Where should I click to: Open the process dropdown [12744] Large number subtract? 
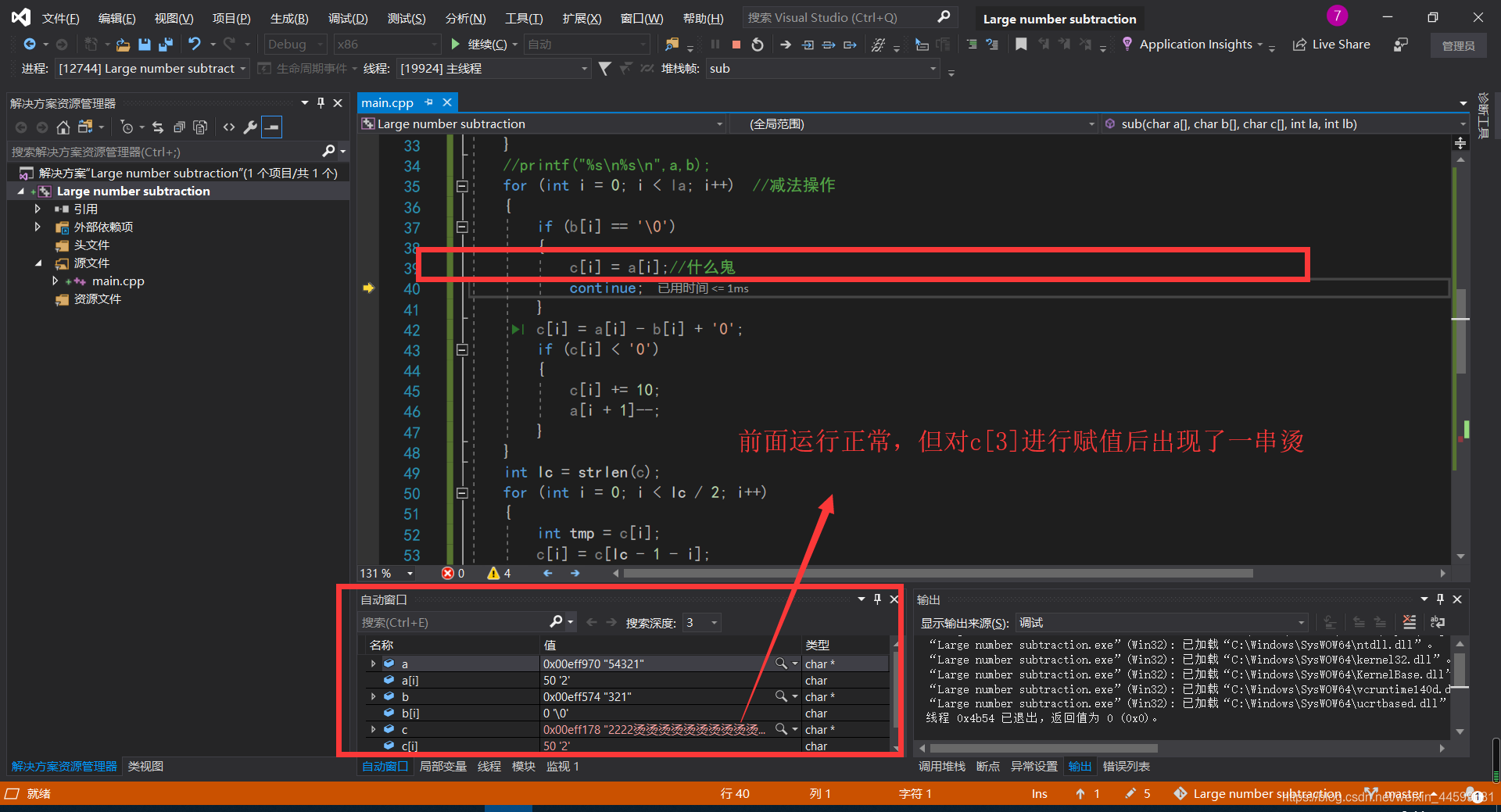152,69
